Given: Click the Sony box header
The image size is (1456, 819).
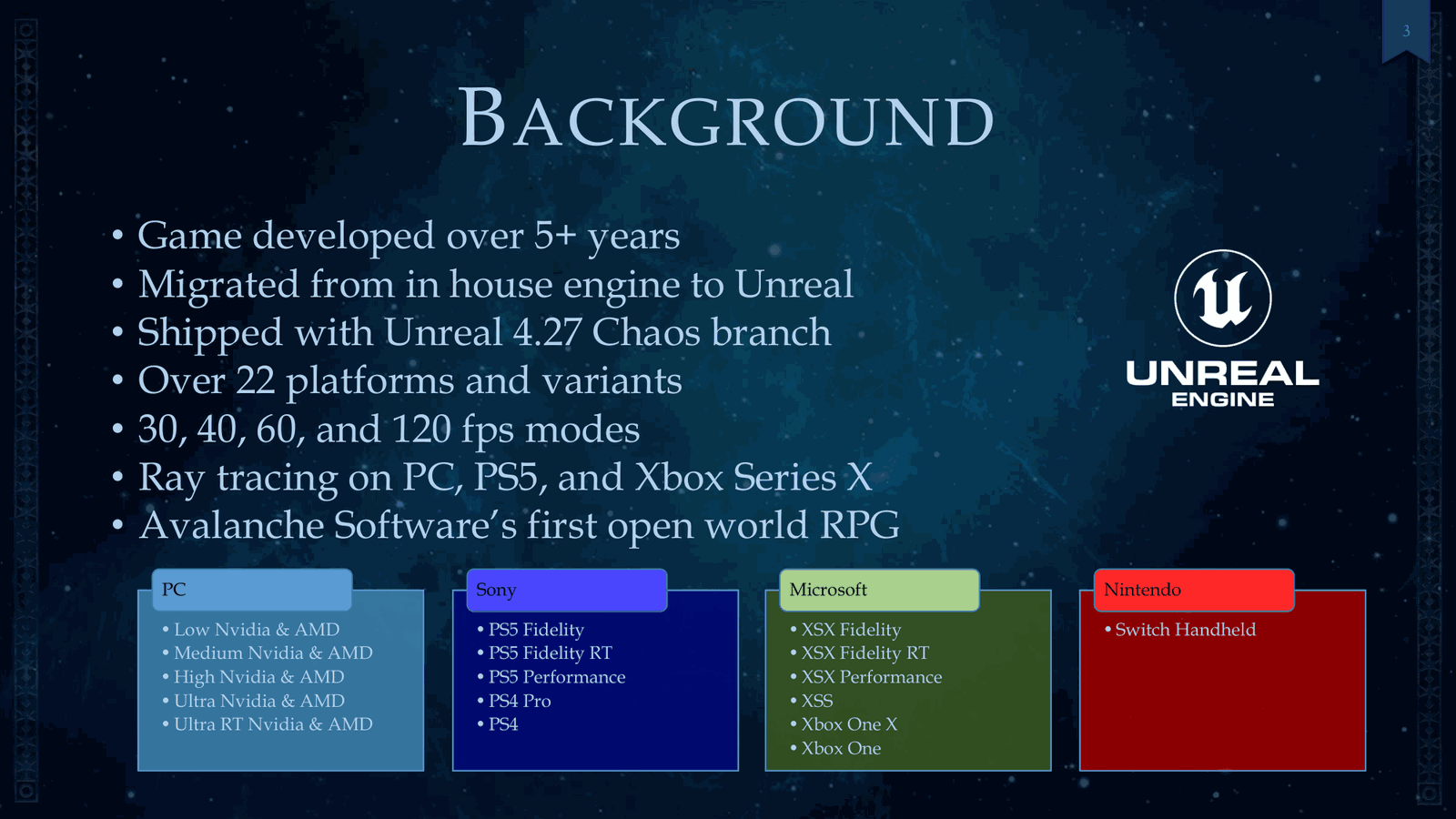Looking at the screenshot, I should tap(566, 590).
